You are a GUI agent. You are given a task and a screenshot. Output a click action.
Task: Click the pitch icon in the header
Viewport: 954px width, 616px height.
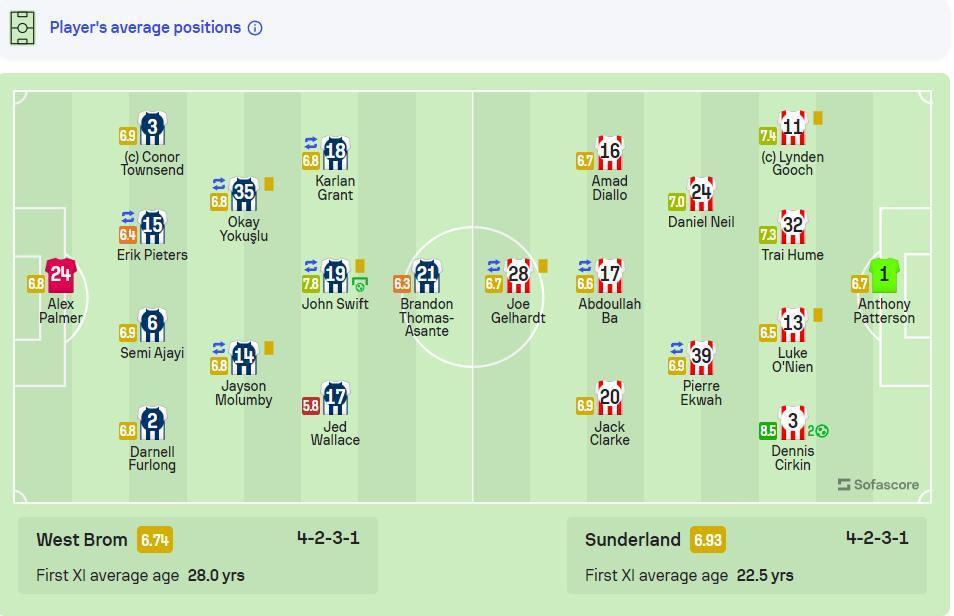tap(23, 28)
